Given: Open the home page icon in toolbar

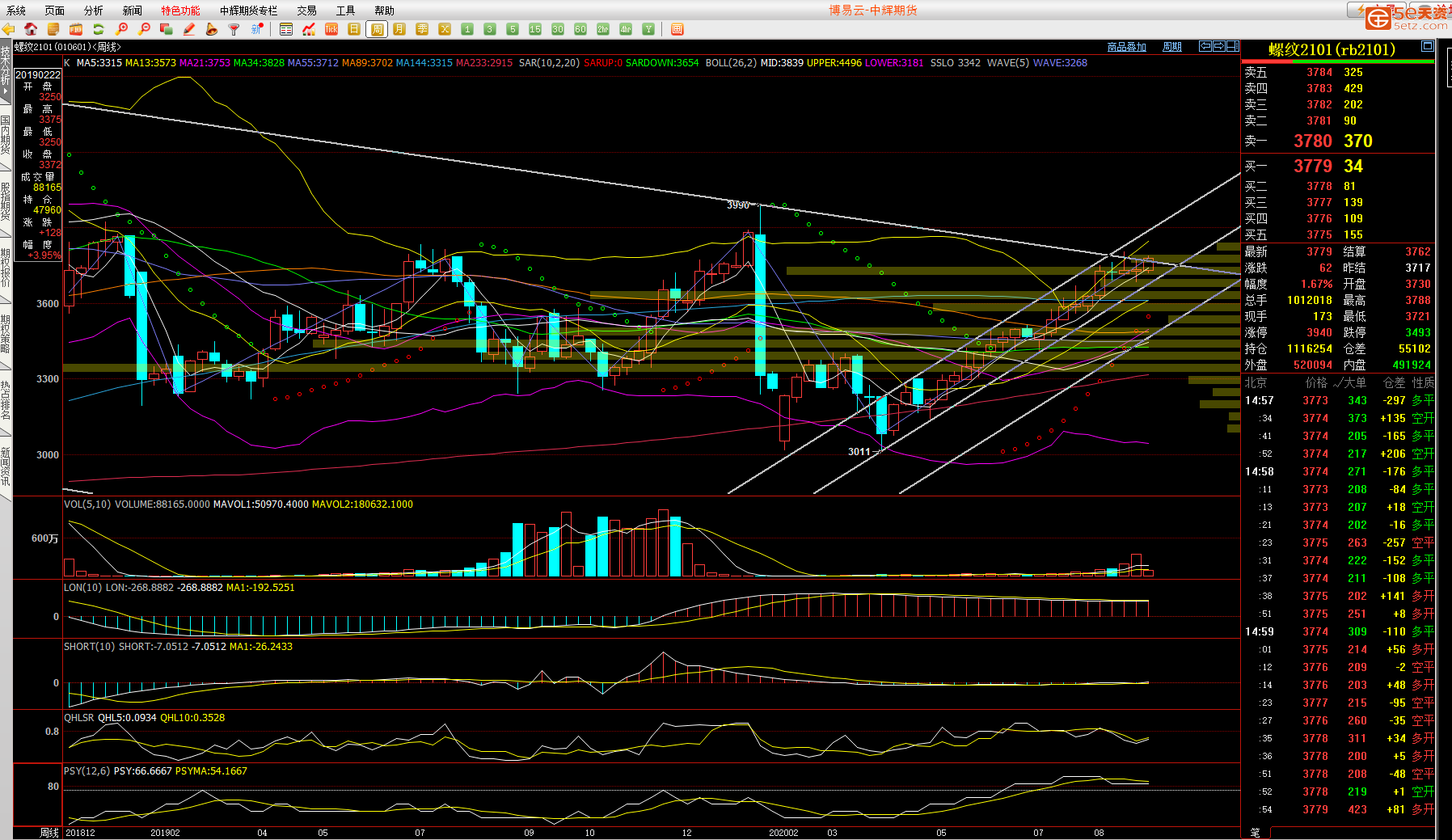Looking at the screenshot, I should 31,29.
